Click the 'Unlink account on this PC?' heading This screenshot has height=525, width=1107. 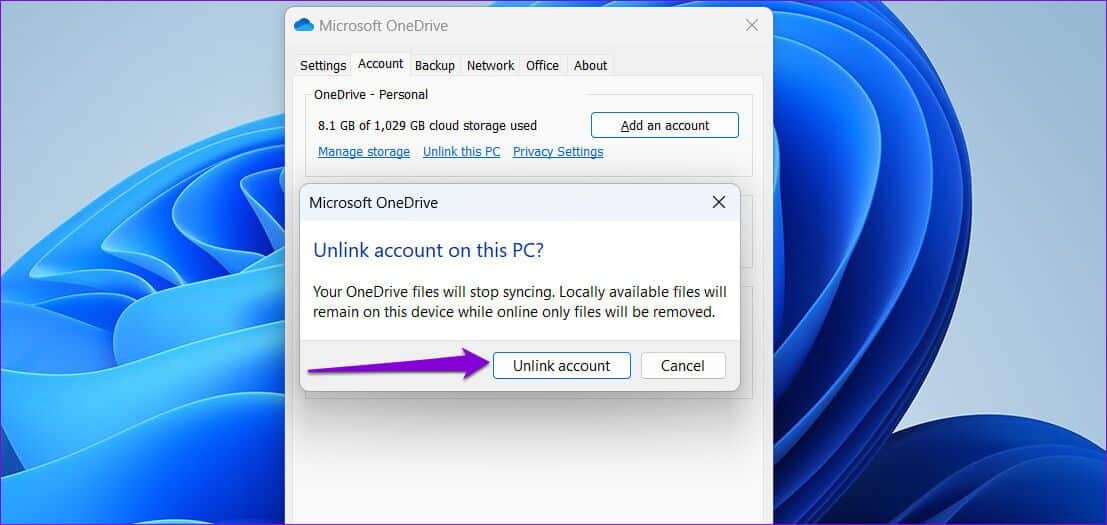(x=429, y=251)
